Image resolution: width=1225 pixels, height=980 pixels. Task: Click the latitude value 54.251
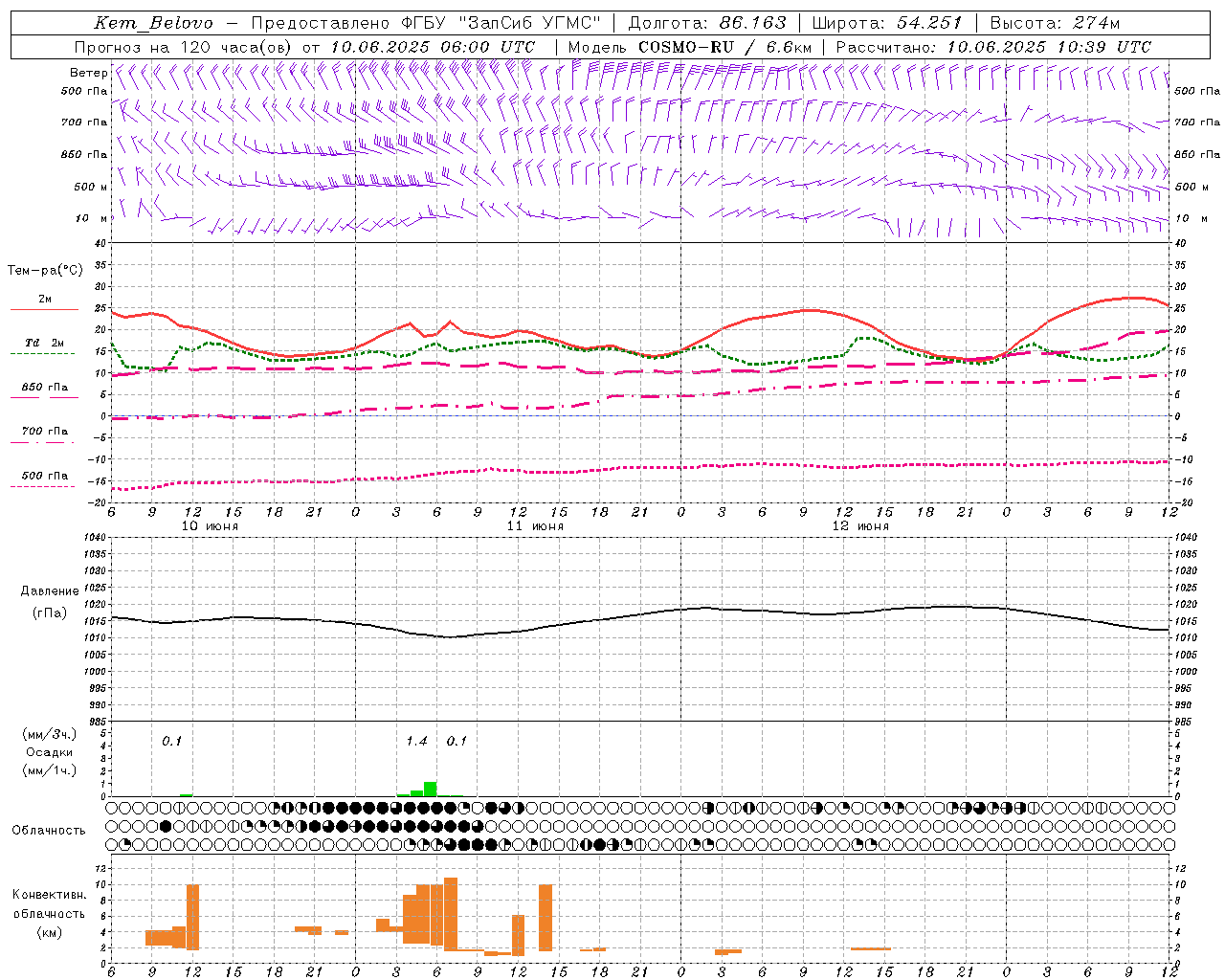click(929, 23)
